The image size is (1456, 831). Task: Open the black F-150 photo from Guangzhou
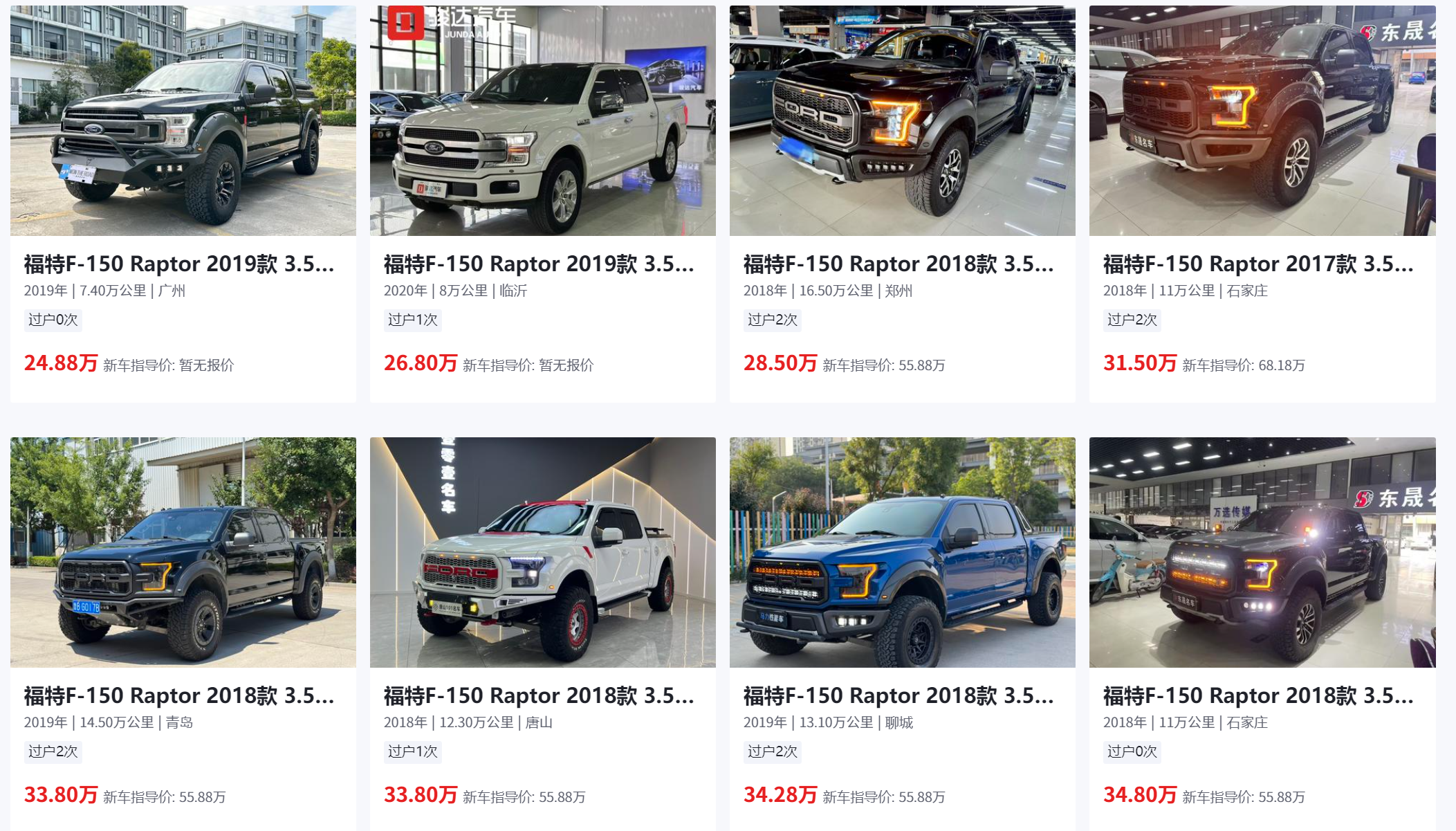pos(183,120)
